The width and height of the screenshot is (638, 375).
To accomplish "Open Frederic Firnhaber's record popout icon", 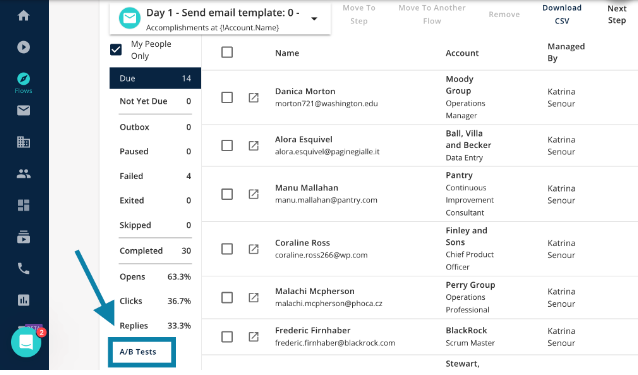I will click(253, 337).
